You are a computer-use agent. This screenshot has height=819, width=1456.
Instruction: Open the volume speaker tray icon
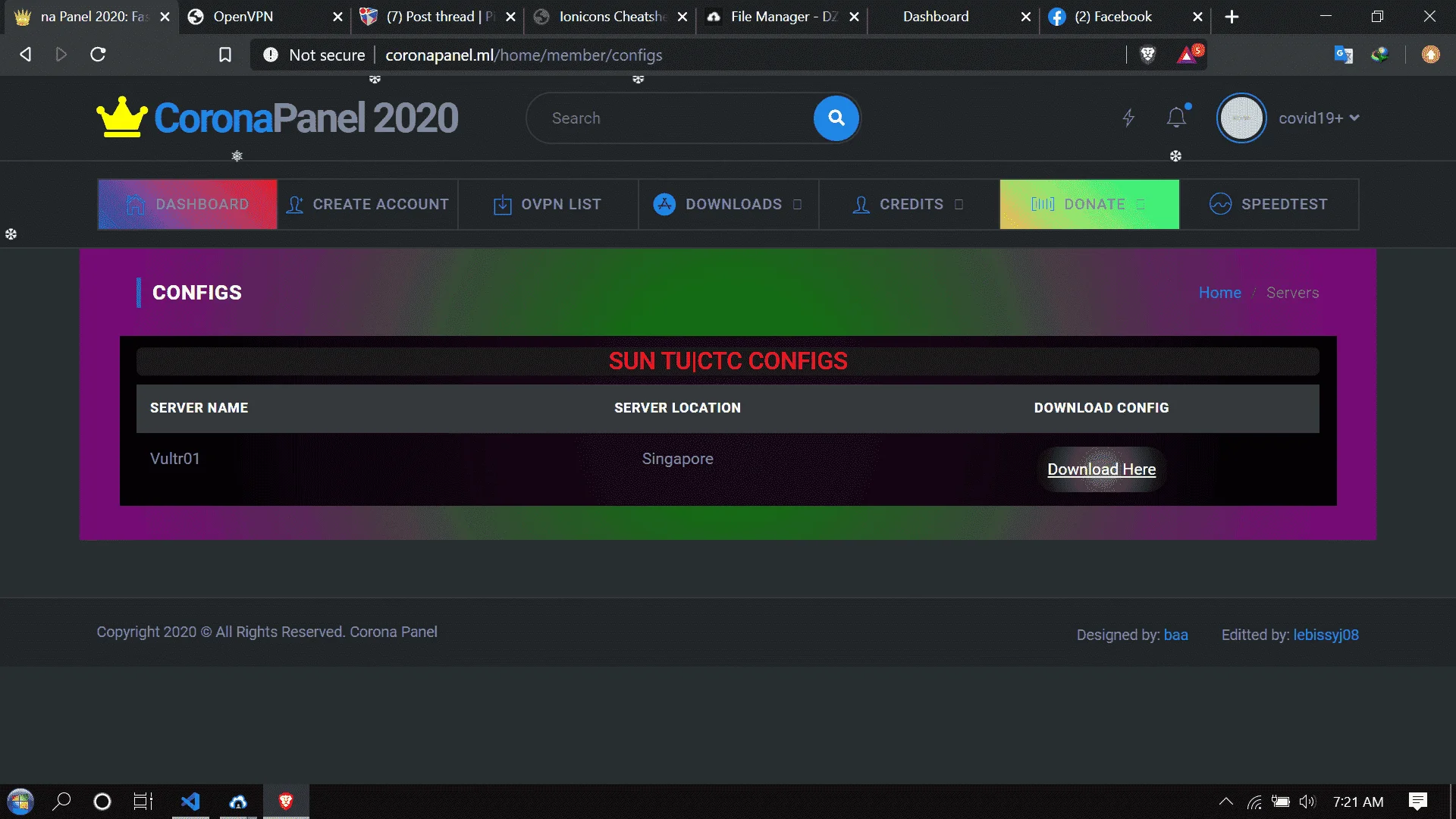[1307, 802]
